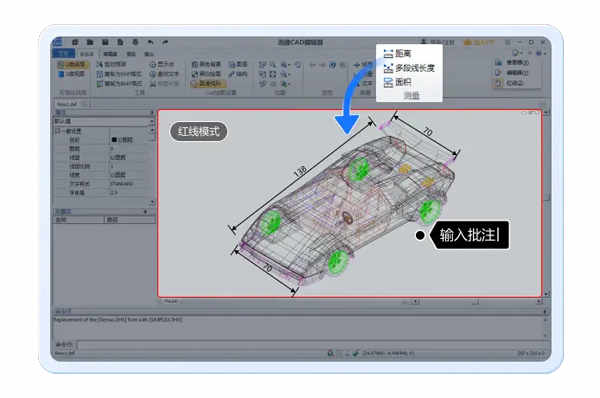Viewport: 600px width, 398px height.
Task: Open the top properties panel dropdown arrow
Action: [x=152, y=113]
